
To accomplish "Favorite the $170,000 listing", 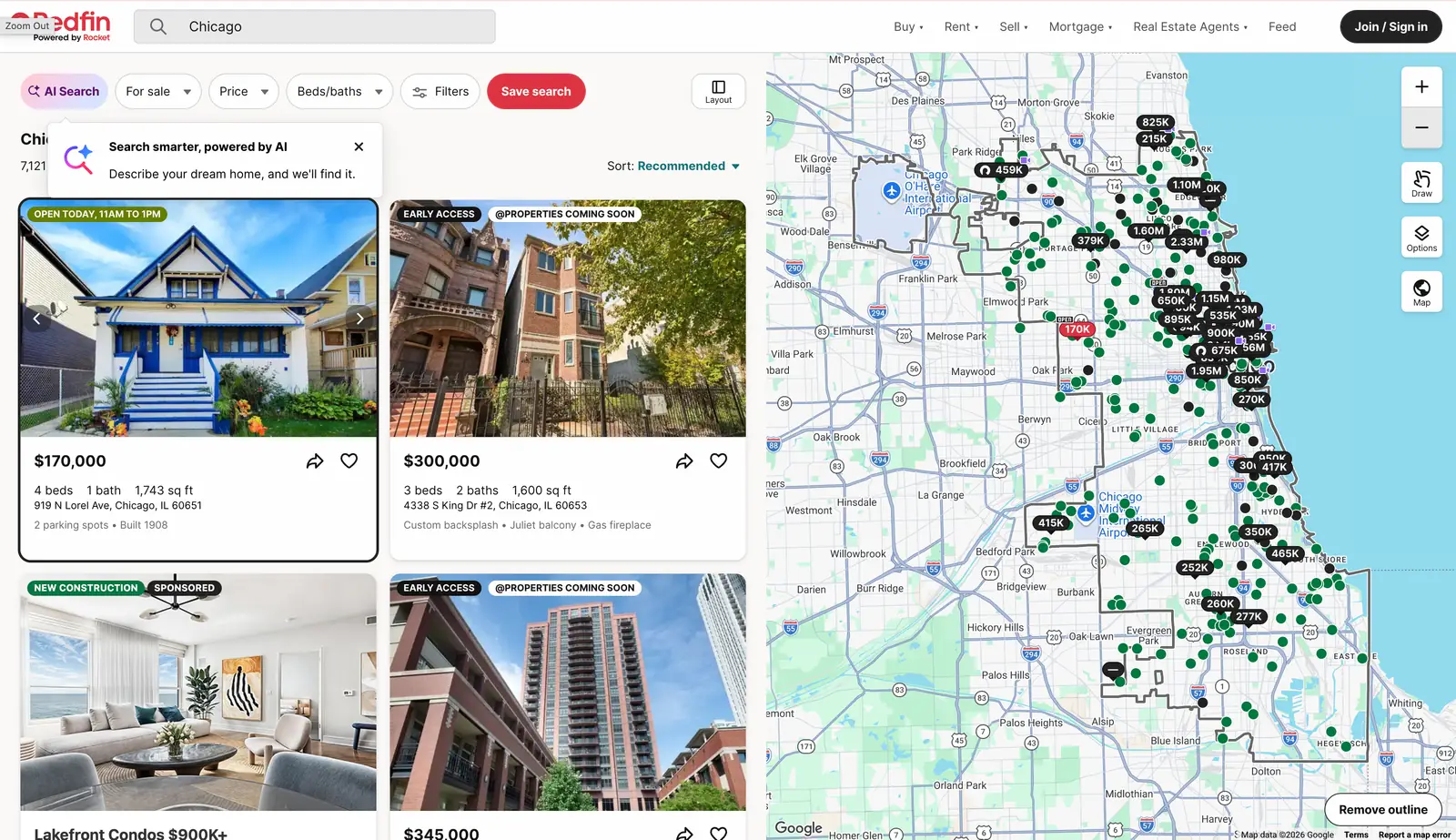I will (x=349, y=461).
